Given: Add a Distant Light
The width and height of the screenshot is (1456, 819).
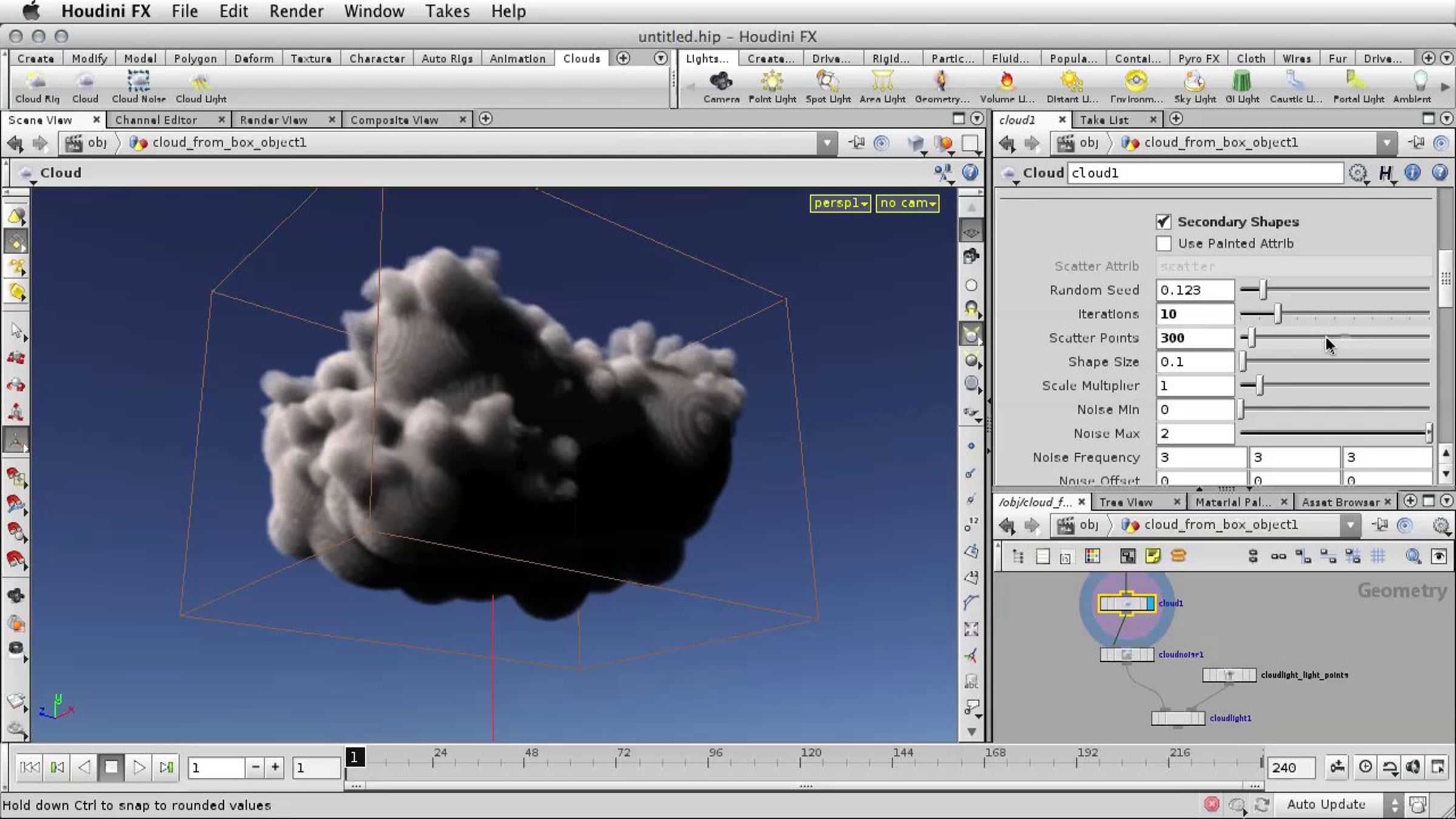Looking at the screenshot, I should 1072,87.
